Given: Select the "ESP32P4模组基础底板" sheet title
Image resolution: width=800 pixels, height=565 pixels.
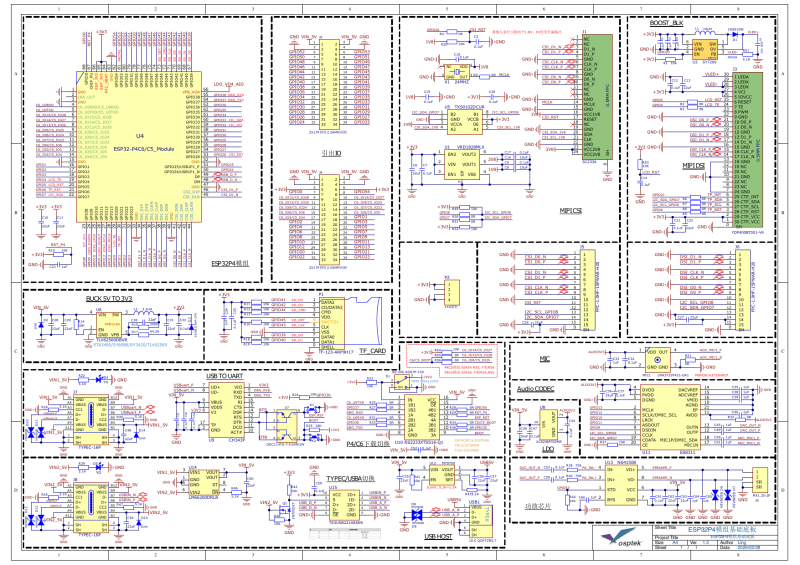Looking at the screenshot, I should pos(722,530).
